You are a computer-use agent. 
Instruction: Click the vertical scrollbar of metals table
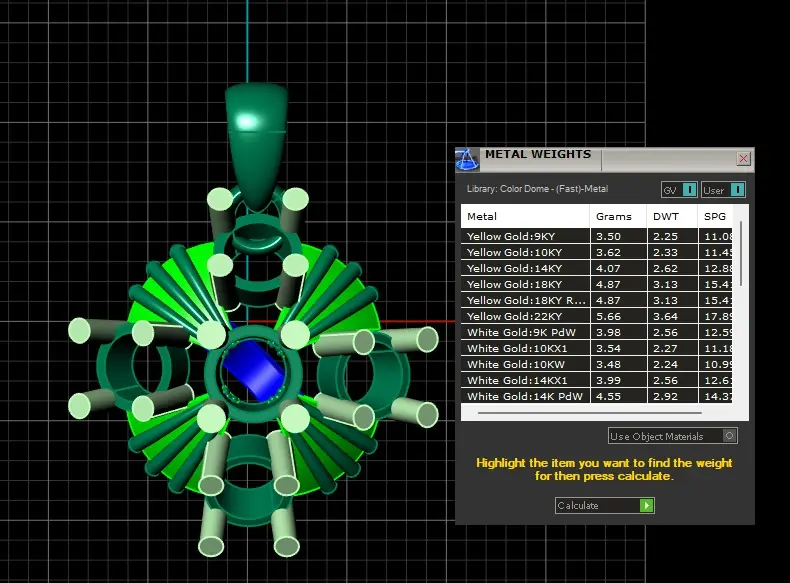(741, 253)
